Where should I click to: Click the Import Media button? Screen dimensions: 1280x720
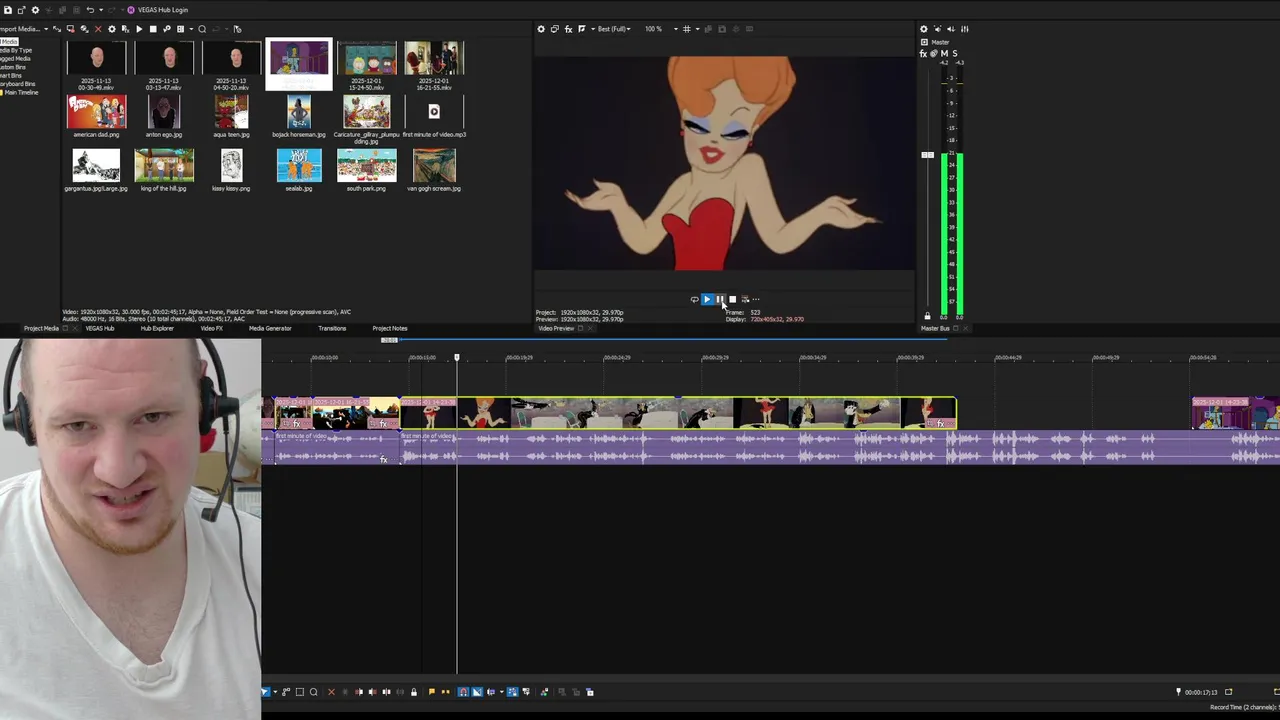19,29
